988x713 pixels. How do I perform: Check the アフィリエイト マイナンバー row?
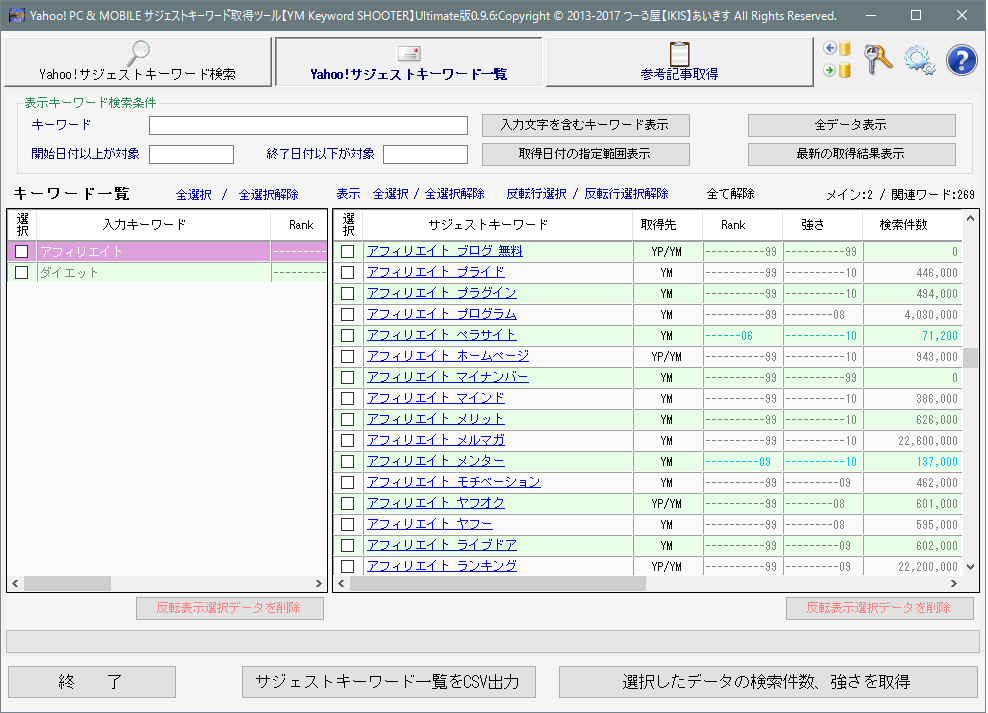[x=347, y=377]
